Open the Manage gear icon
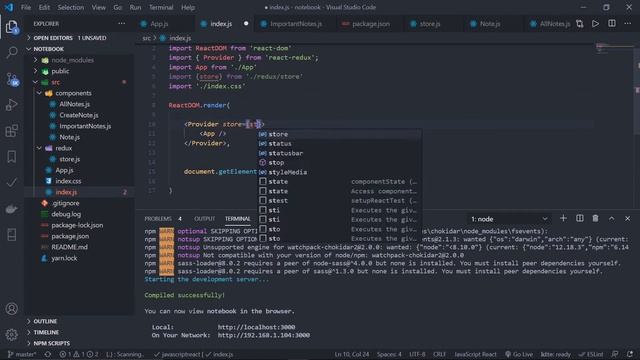Screen dimensions: 640x360 12,335
